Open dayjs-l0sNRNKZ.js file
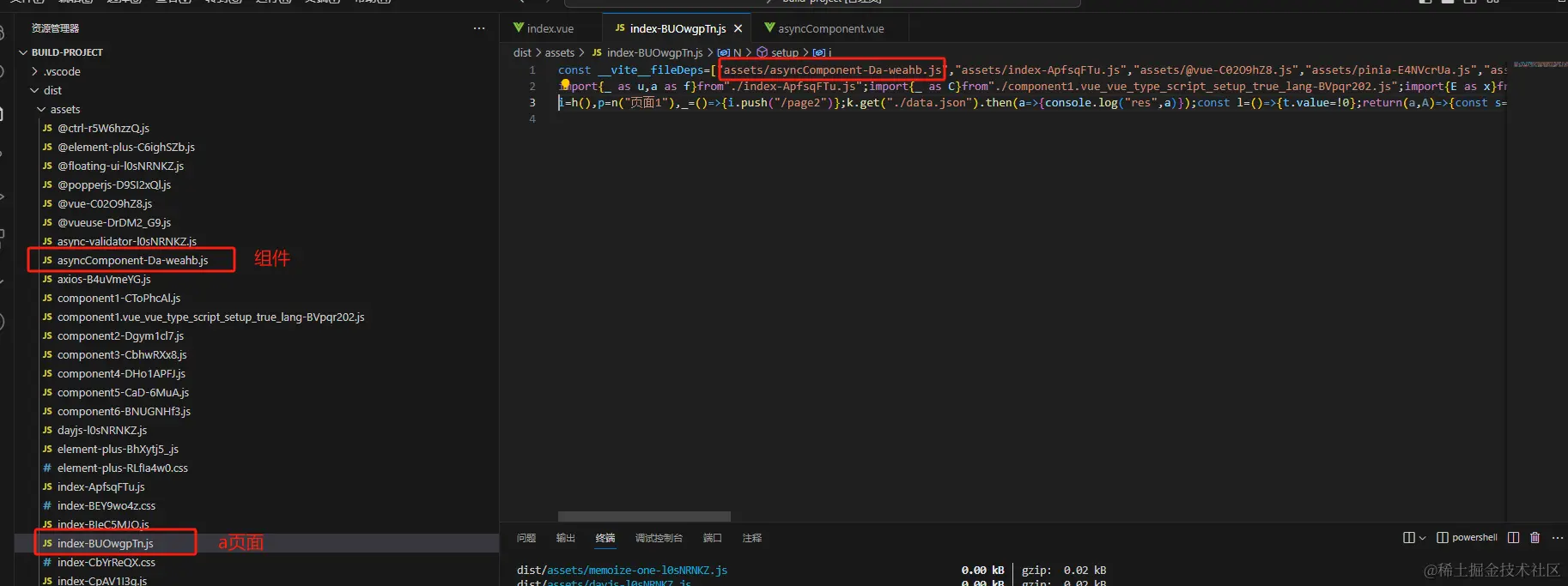Screen dimensions: 1568x586 (x=102, y=430)
